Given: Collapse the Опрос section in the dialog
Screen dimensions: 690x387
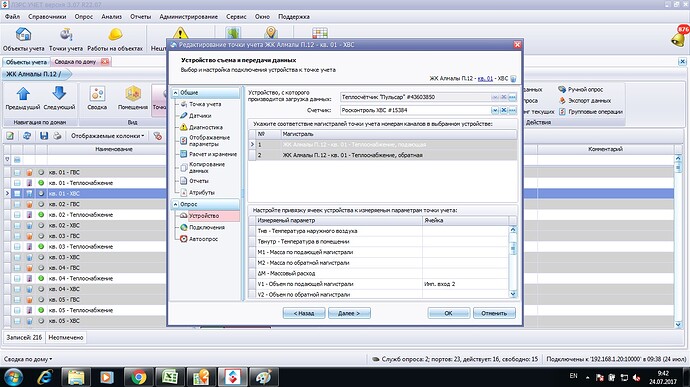Looking at the screenshot, I should 176,204.
